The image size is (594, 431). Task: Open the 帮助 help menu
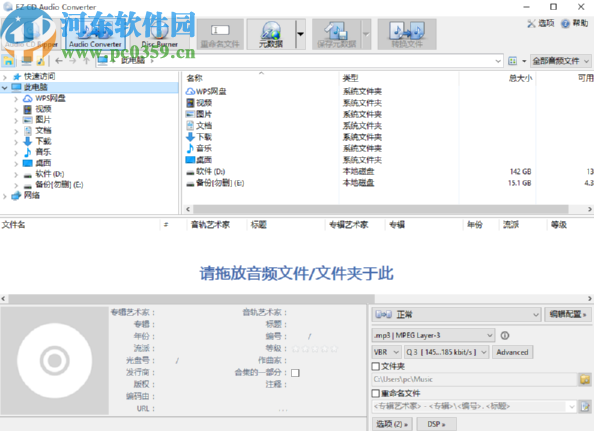pos(575,23)
